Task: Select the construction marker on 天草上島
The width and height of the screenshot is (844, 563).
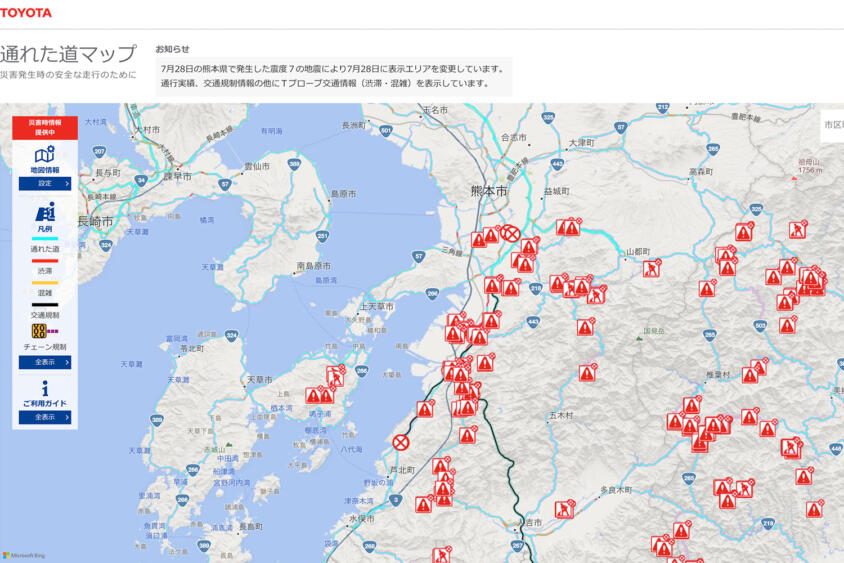Action: (335, 375)
